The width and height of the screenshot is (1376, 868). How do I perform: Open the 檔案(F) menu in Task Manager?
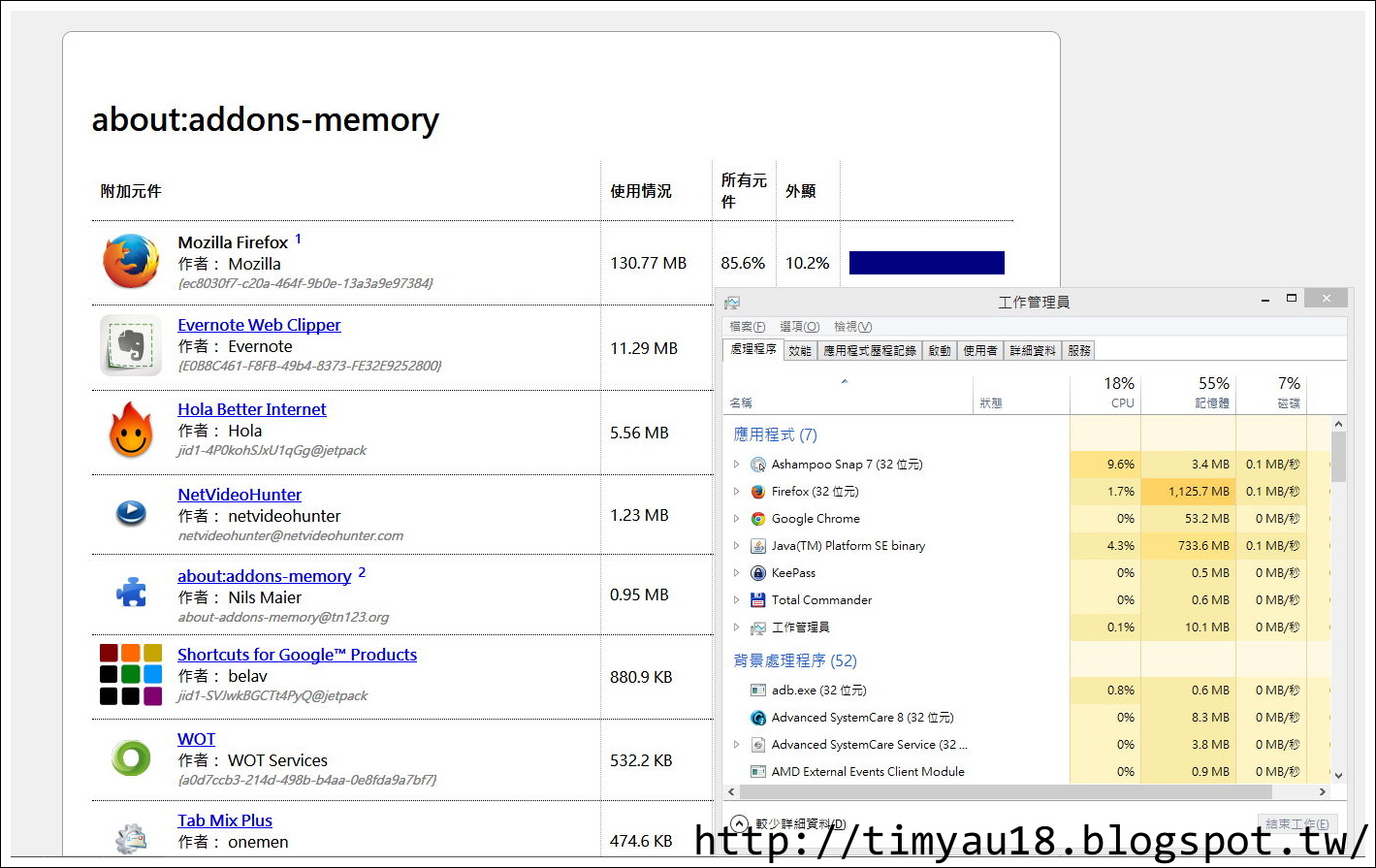(x=747, y=327)
